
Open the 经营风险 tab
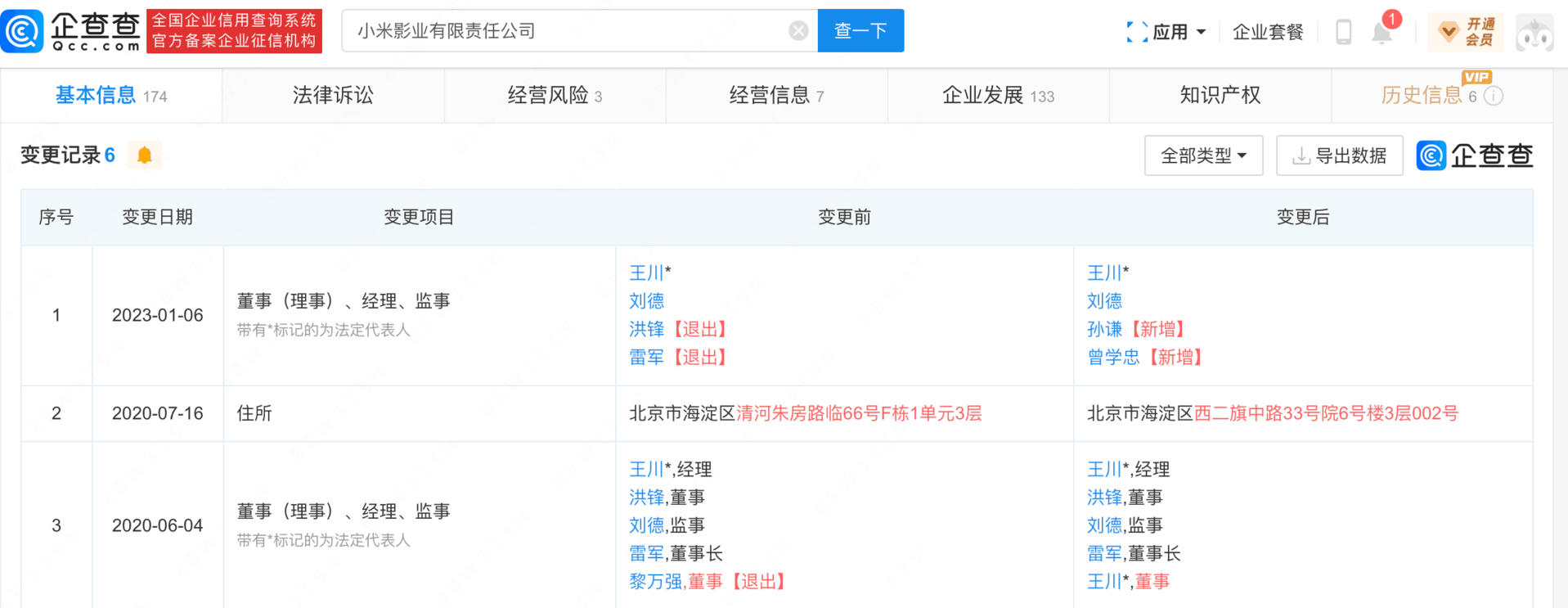pyautogui.click(x=555, y=96)
